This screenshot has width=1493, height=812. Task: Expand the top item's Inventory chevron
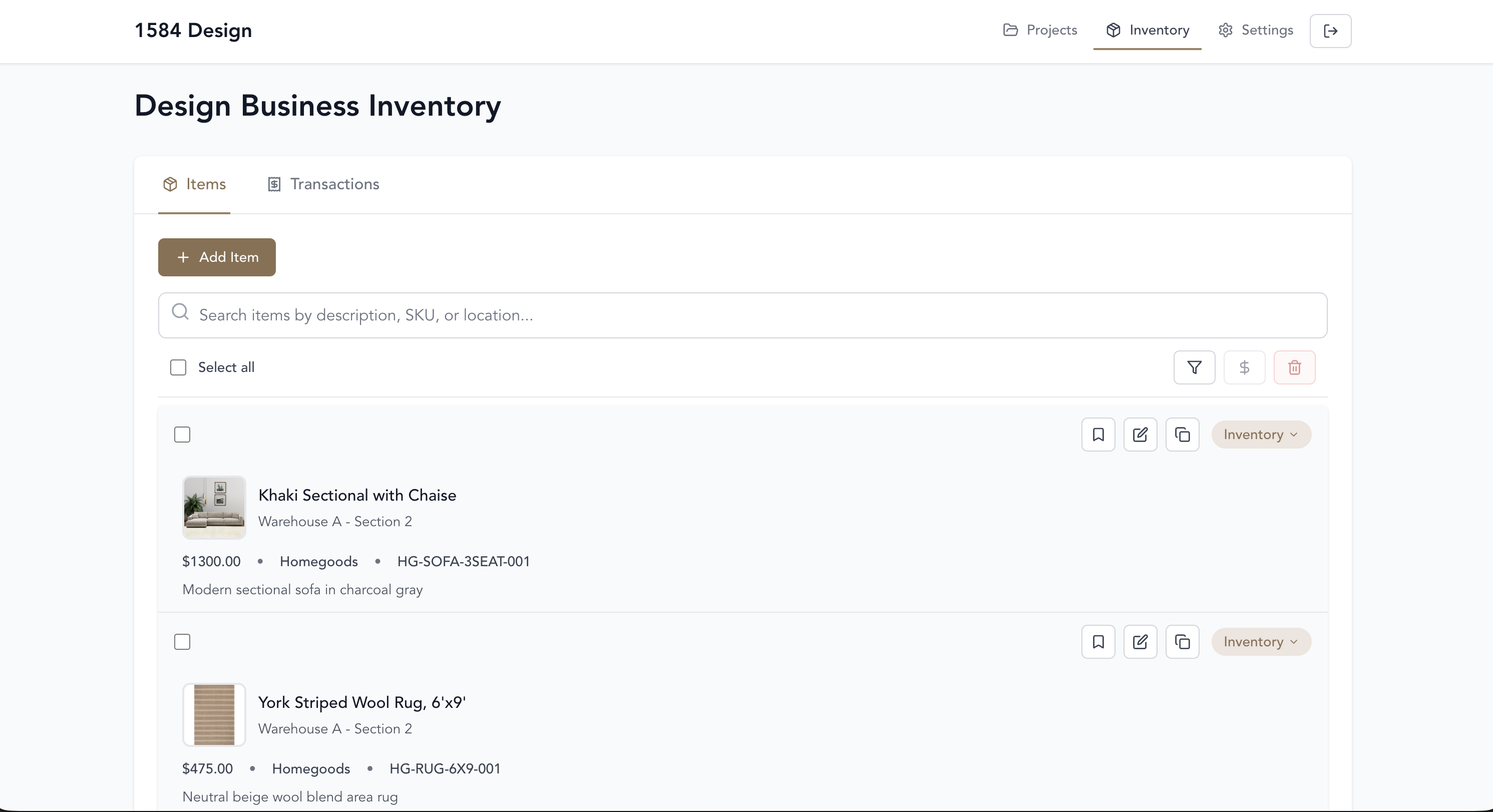1294,435
